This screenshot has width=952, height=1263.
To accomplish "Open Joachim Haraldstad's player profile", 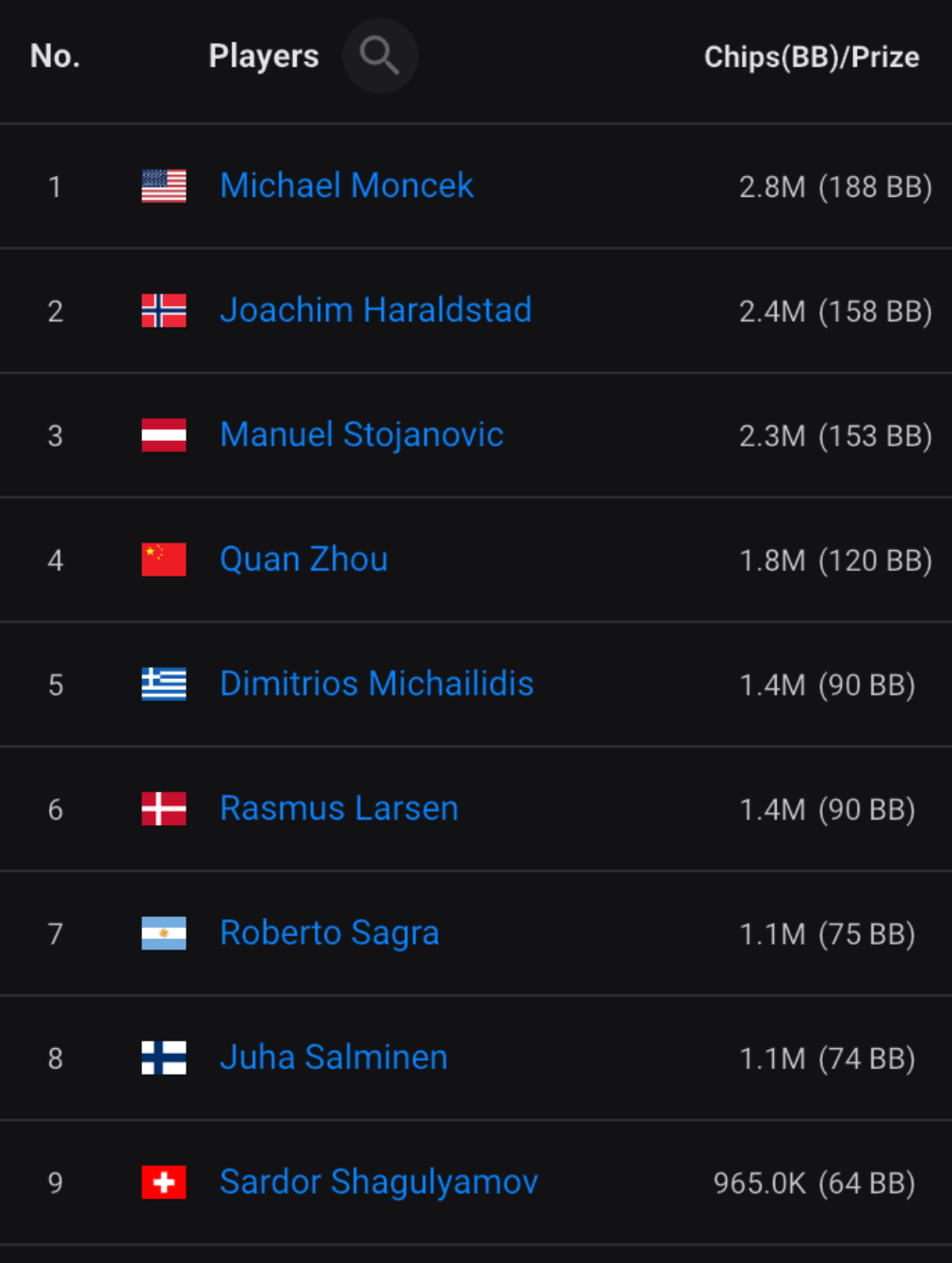I will point(376,310).
